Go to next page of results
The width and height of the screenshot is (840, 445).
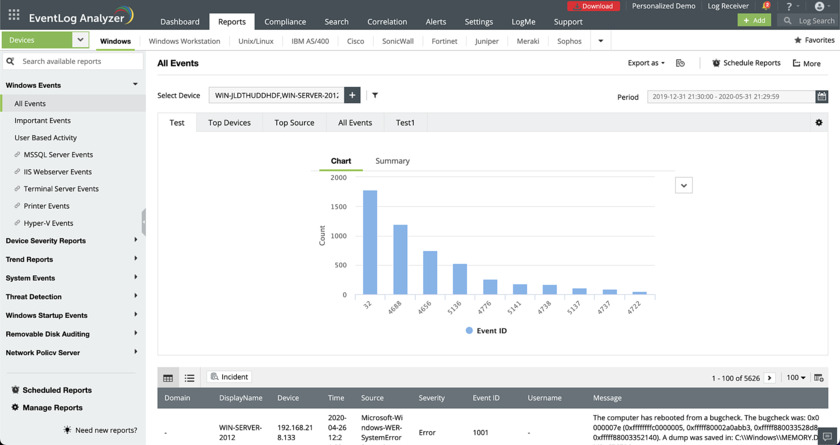coord(769,378)
